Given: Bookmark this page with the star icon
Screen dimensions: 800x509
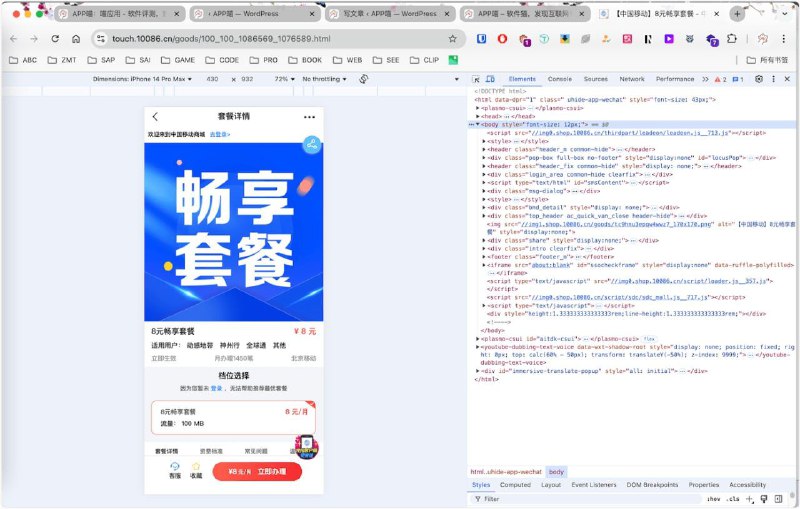Looking at the screenshot, I should tap(452, 39).
